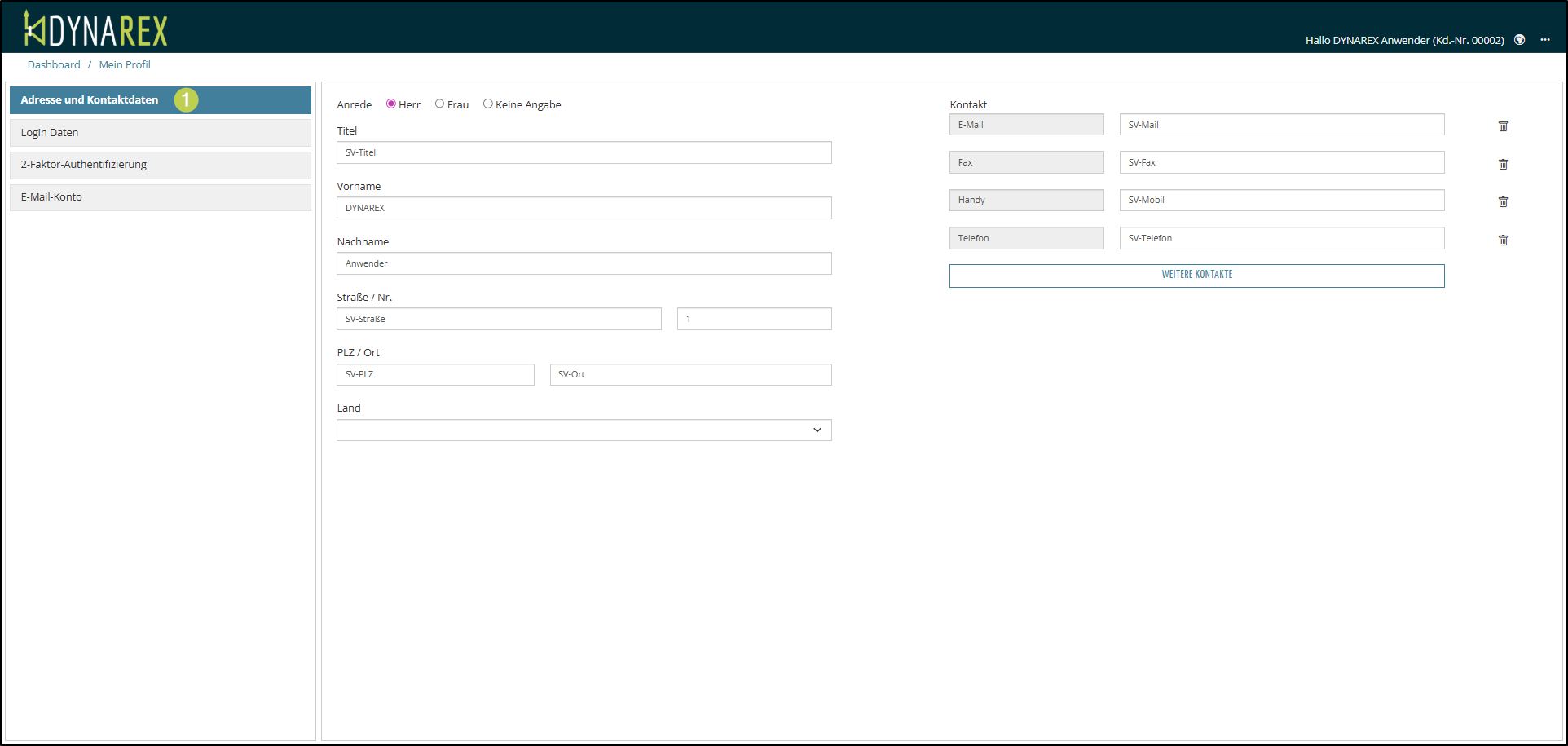Focus the Vorname input field
The height and width of the screenshot is (746, 1568).
click(584, 208)
